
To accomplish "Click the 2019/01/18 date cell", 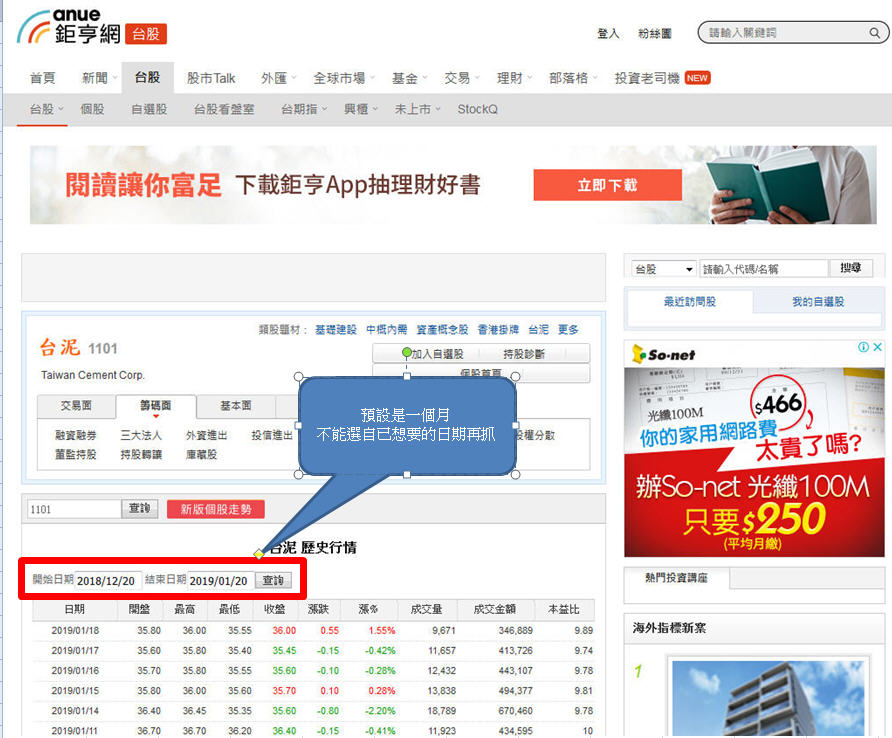I will pos(75,630).
